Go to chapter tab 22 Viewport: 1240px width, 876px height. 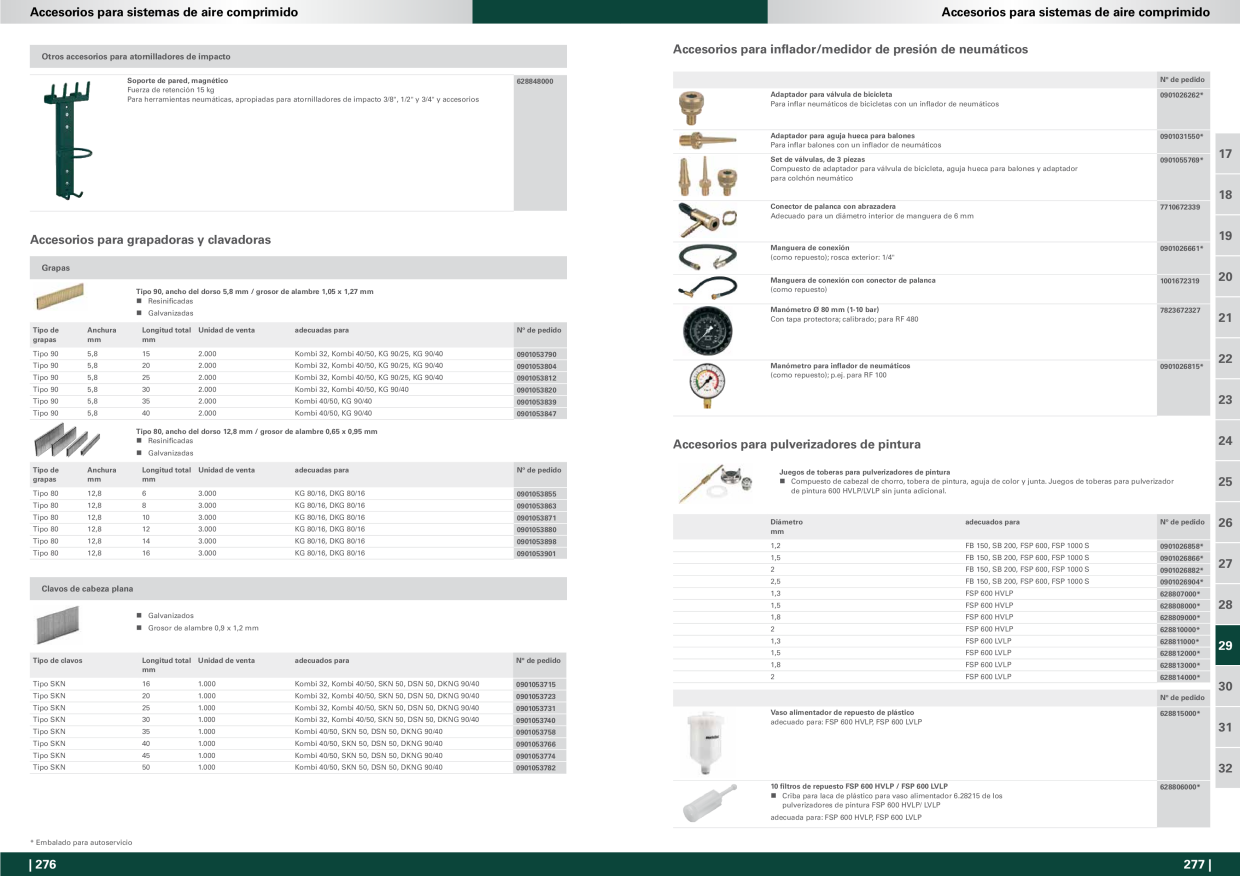pos(1225,359)
